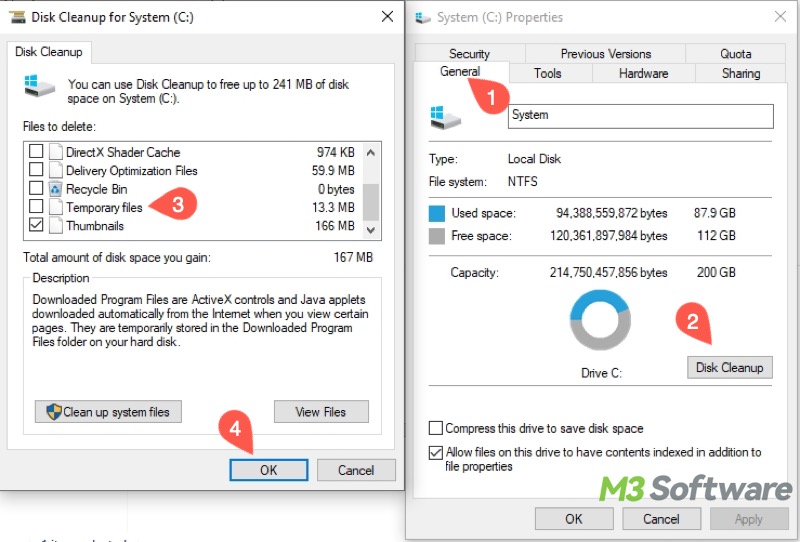Click the Recycle Bin icon in the file list
The width and height of the screenshot is (800, 542).
pos(55,189)
